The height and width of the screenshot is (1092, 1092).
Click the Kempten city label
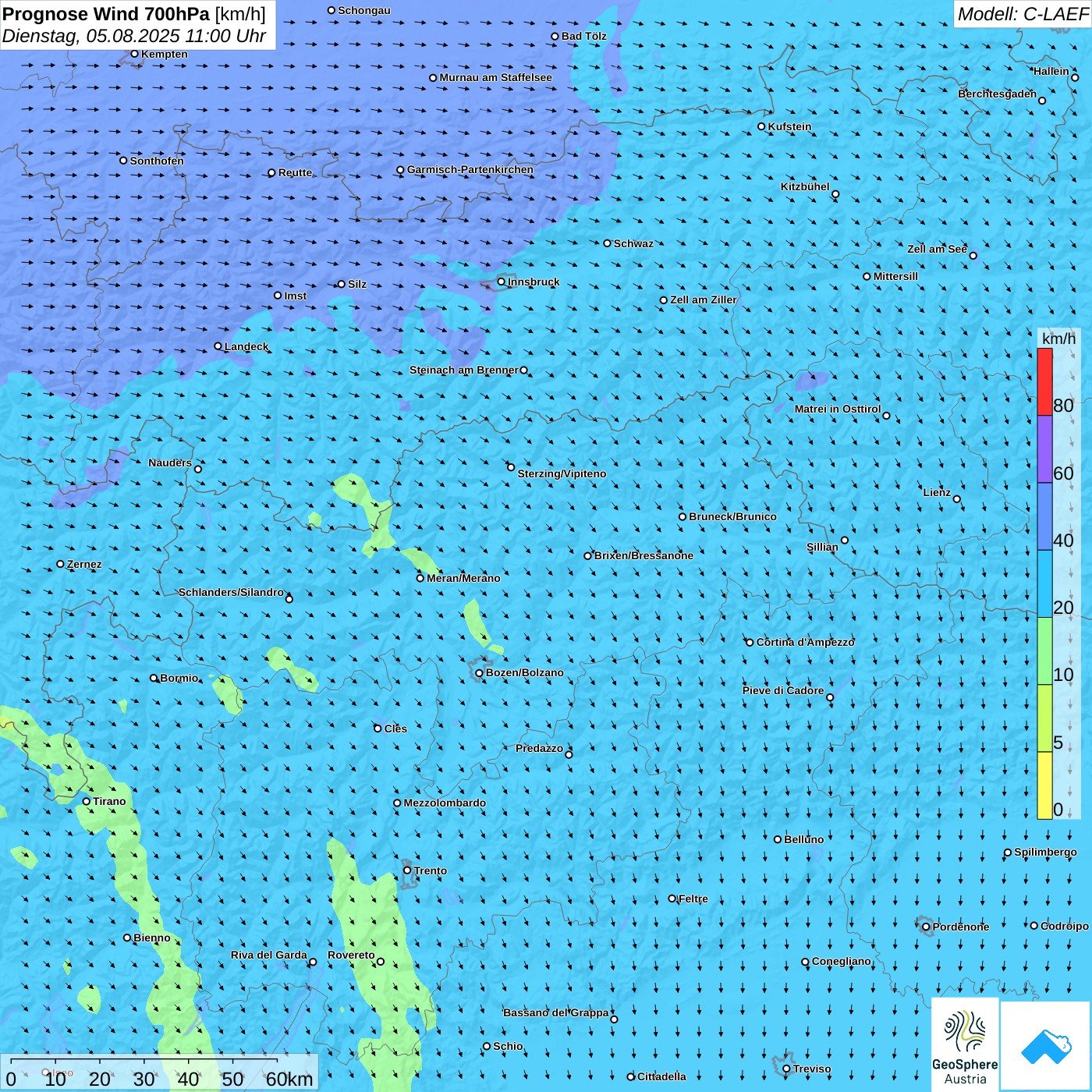[x=165, y=54]
